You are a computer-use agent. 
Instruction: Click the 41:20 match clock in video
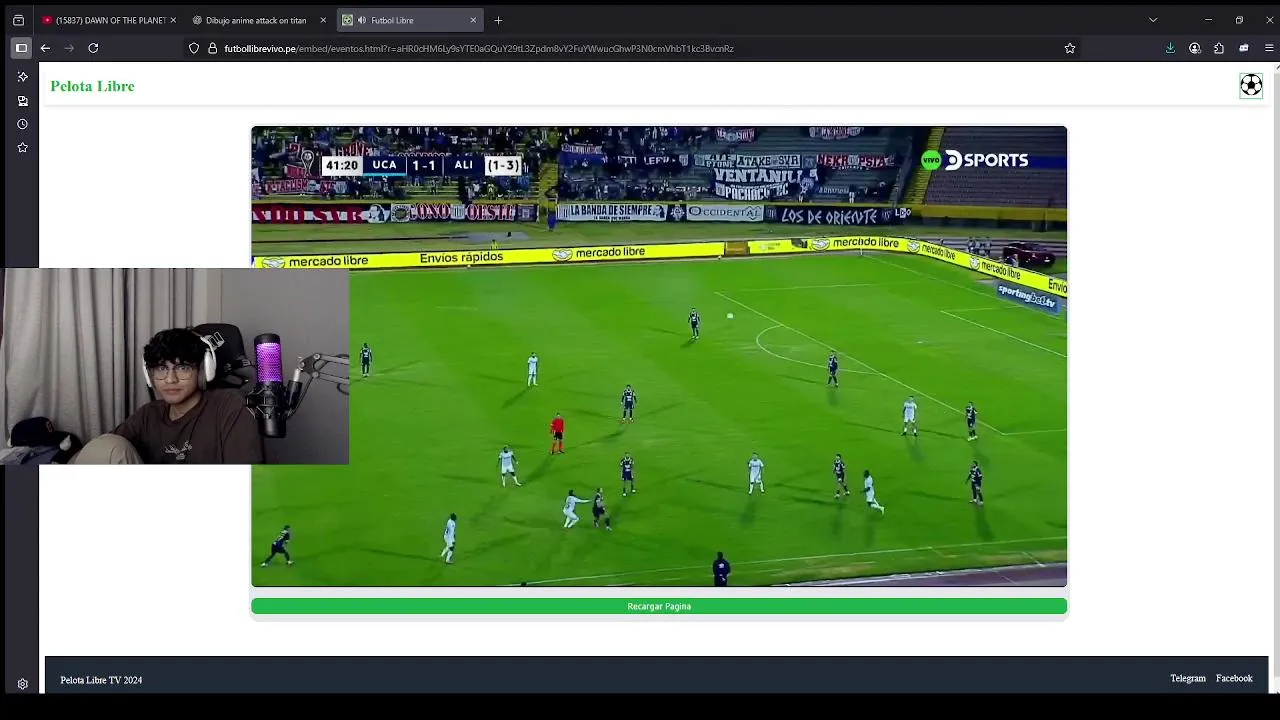tap(341, 165)
